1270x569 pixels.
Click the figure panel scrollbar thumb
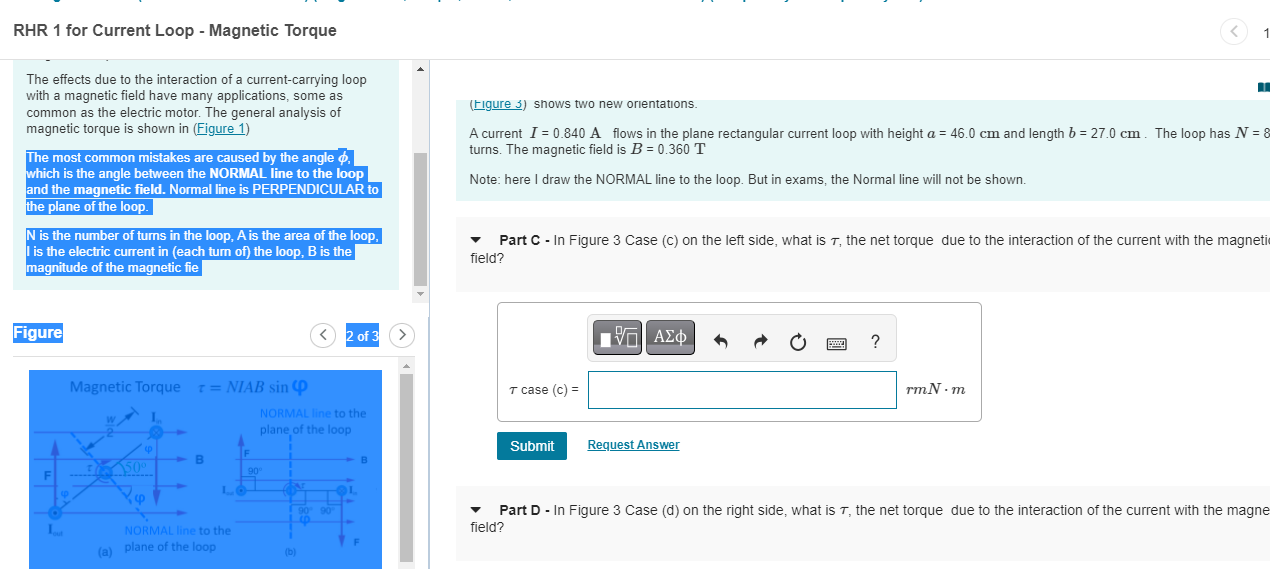click(406, 468)
